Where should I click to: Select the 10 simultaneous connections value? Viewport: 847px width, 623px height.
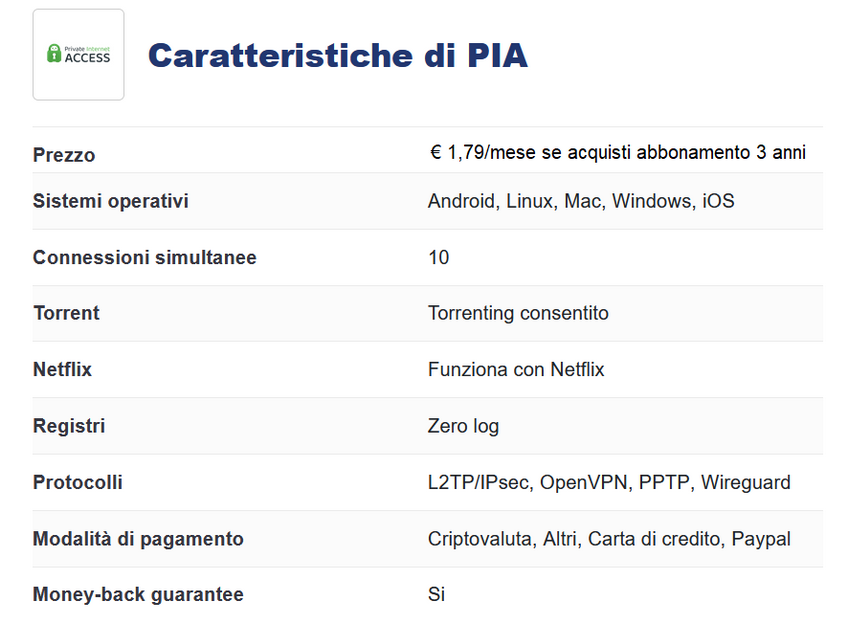click(439, 257)
